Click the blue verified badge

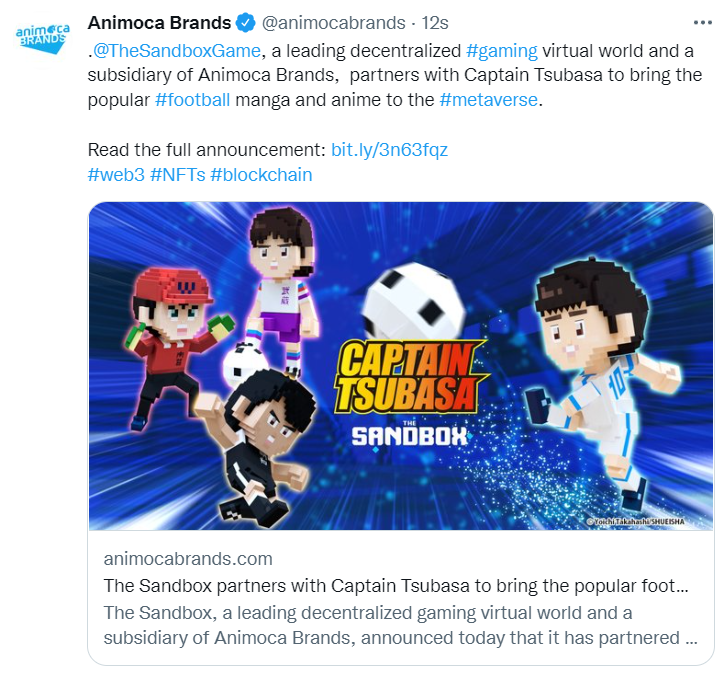tap(246, 23)
